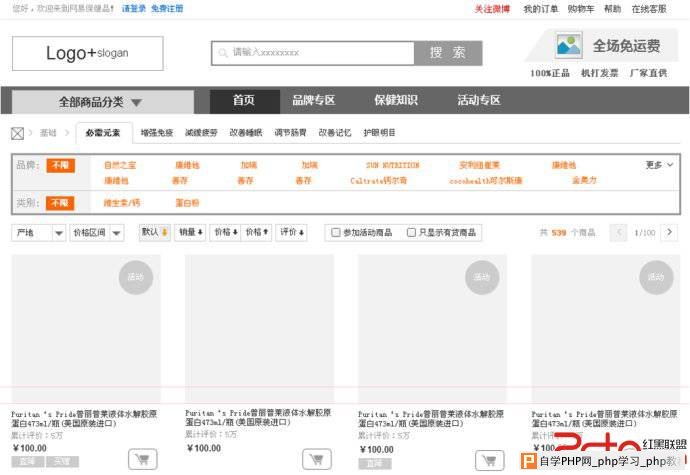Screen dimensions: 690x475
Task: Tick the 参加活动商品 checkbox
Action: pyautogui.click(x=336, y=232)
